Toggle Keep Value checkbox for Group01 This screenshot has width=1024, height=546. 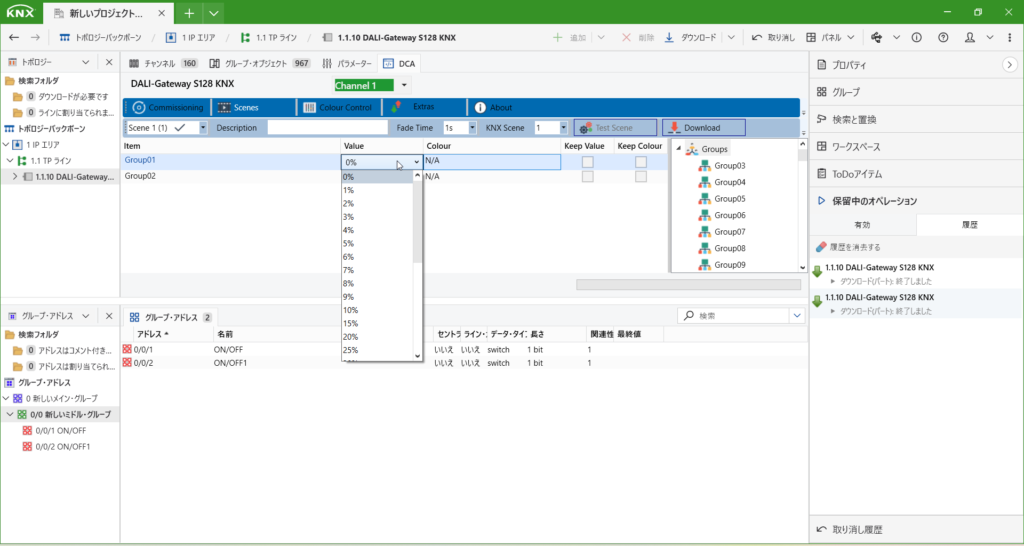[x=588, y=162]
